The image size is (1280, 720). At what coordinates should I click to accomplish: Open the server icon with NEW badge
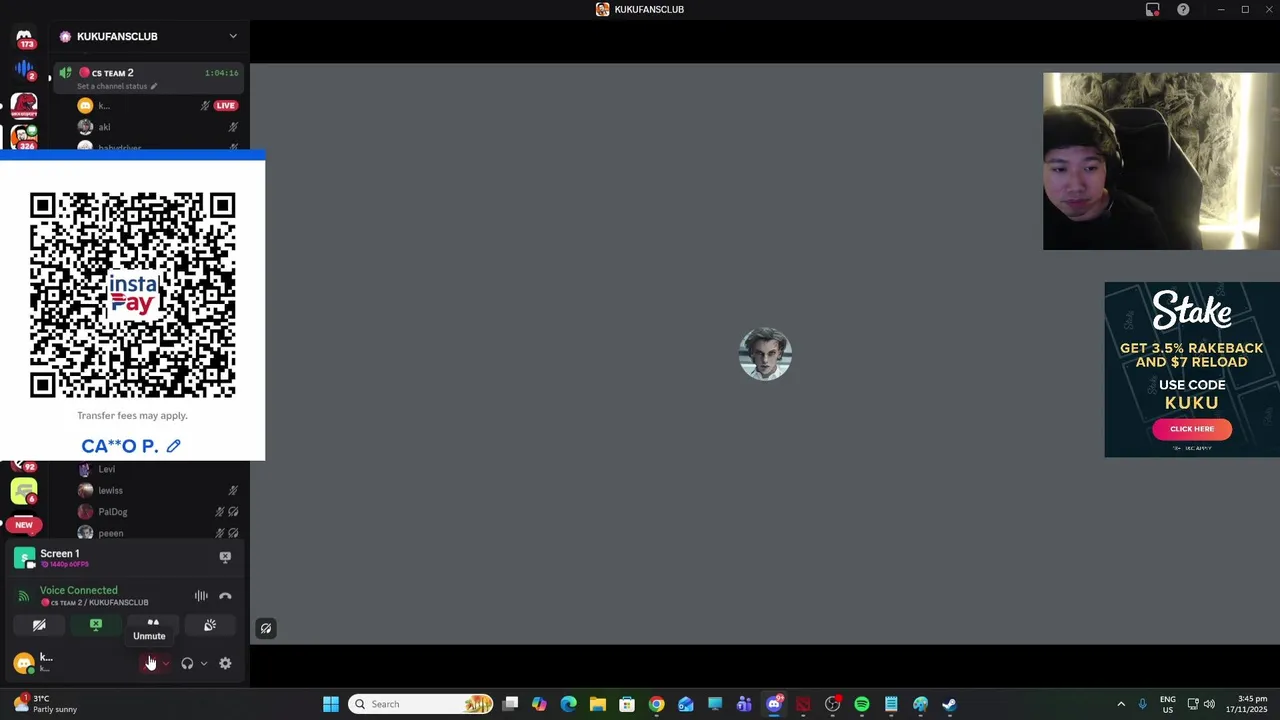[24, 524]
